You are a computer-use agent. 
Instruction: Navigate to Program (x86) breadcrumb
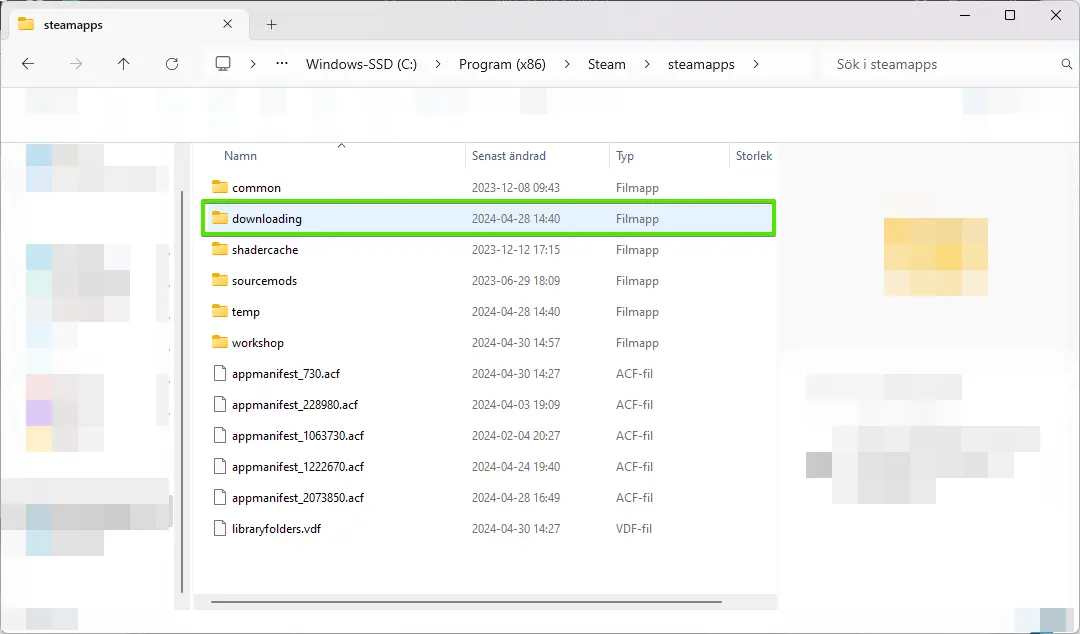pos(502,64)
